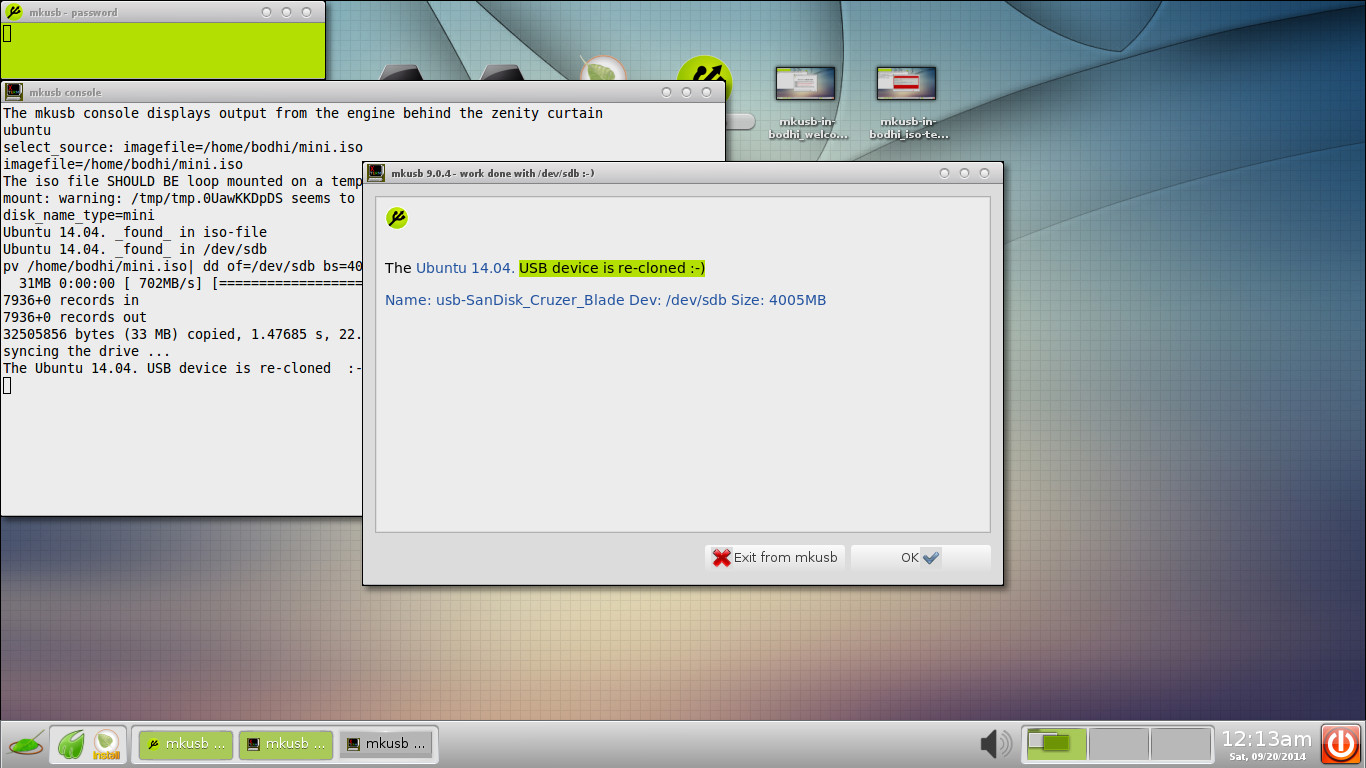Click the leftmost title button of the mkusb dialog

(945, 173)
